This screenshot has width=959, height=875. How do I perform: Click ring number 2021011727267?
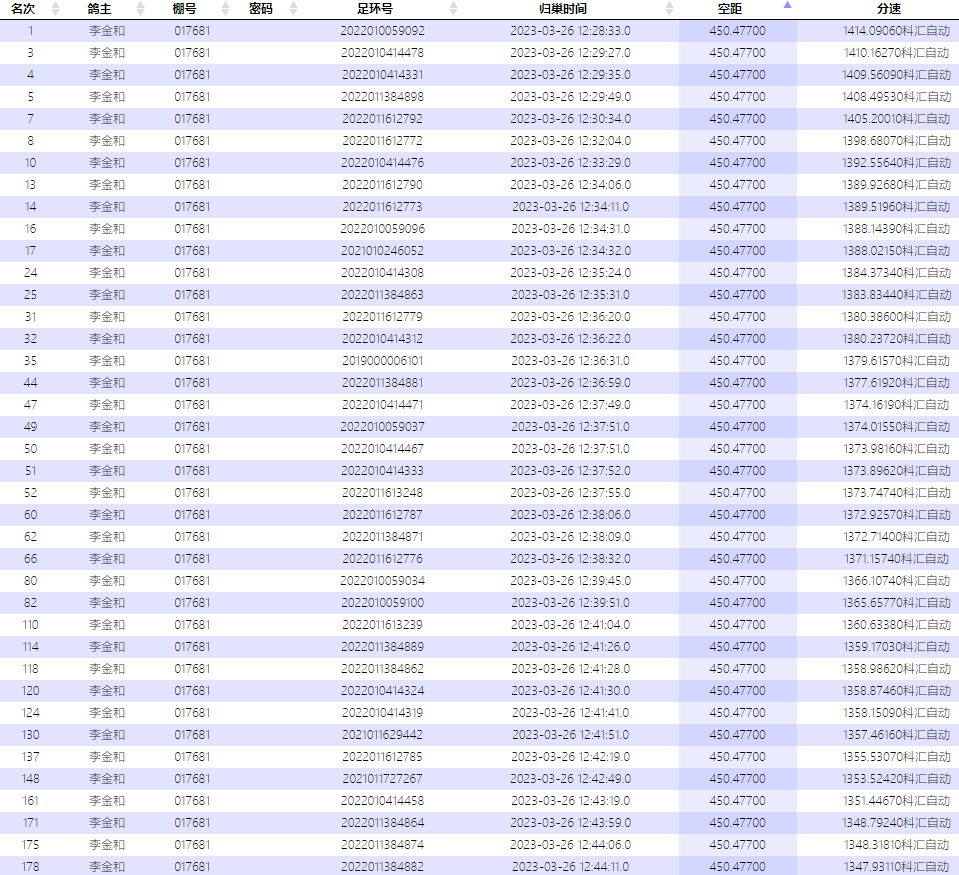[382, 779]
